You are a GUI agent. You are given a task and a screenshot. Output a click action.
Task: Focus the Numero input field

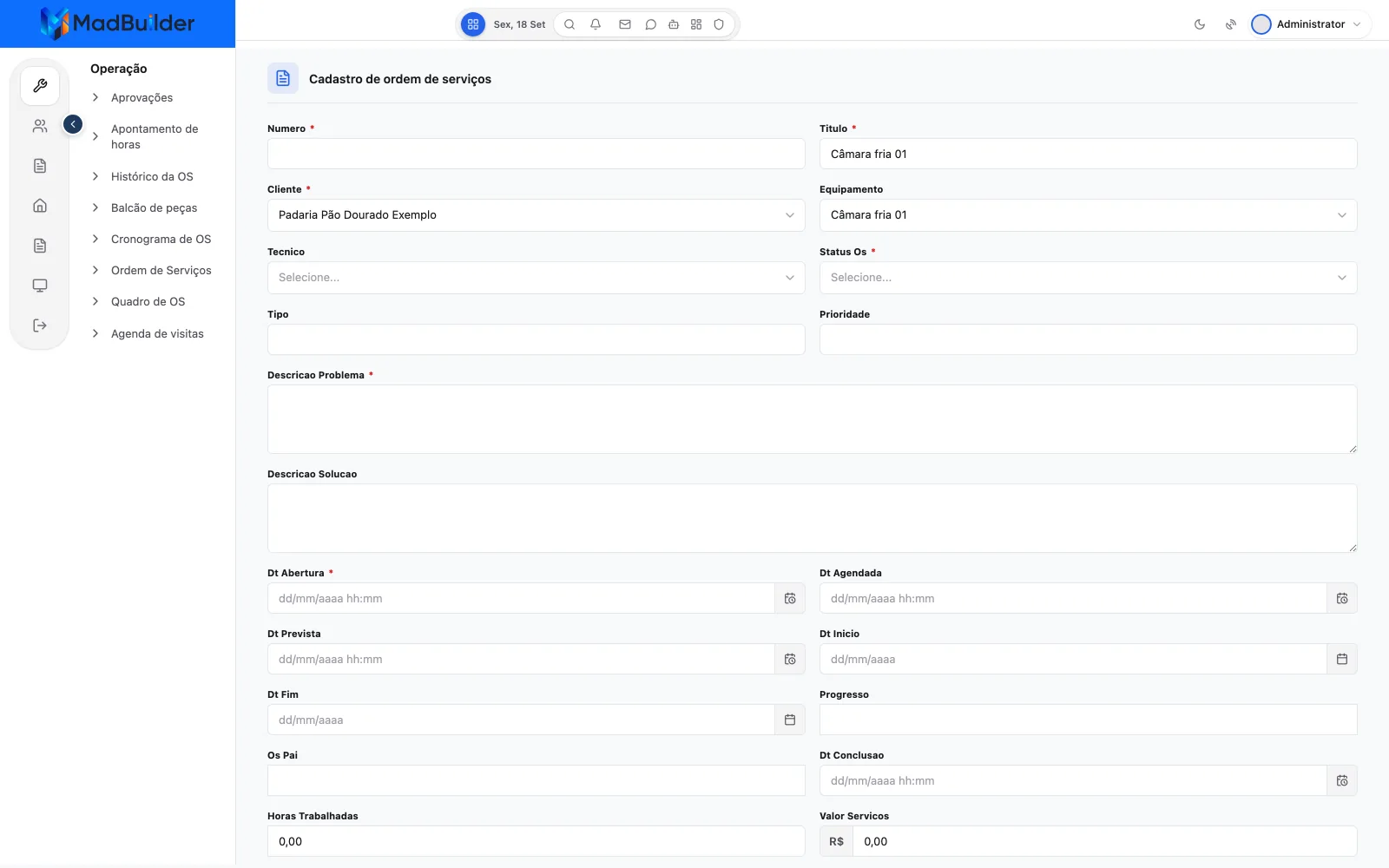click(537, 154)
